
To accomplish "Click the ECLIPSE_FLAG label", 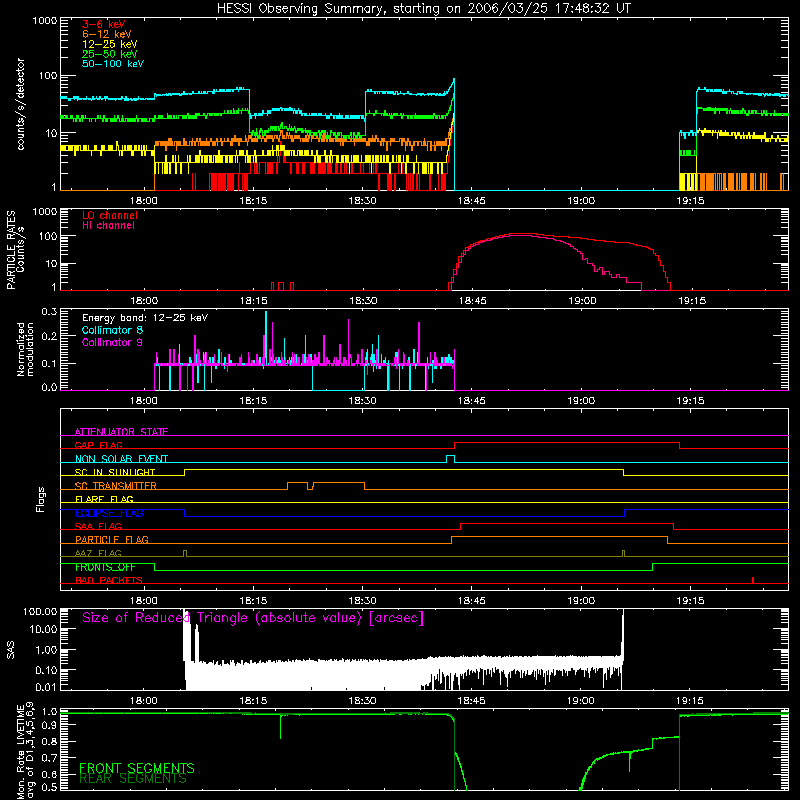I will tap(109, 513).
